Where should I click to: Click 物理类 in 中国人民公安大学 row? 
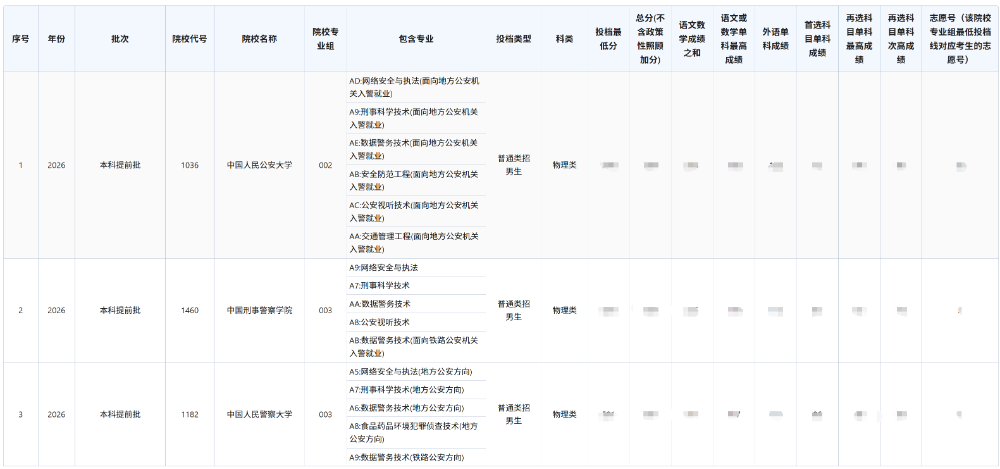pyautogui.click(x=564, y=165)
